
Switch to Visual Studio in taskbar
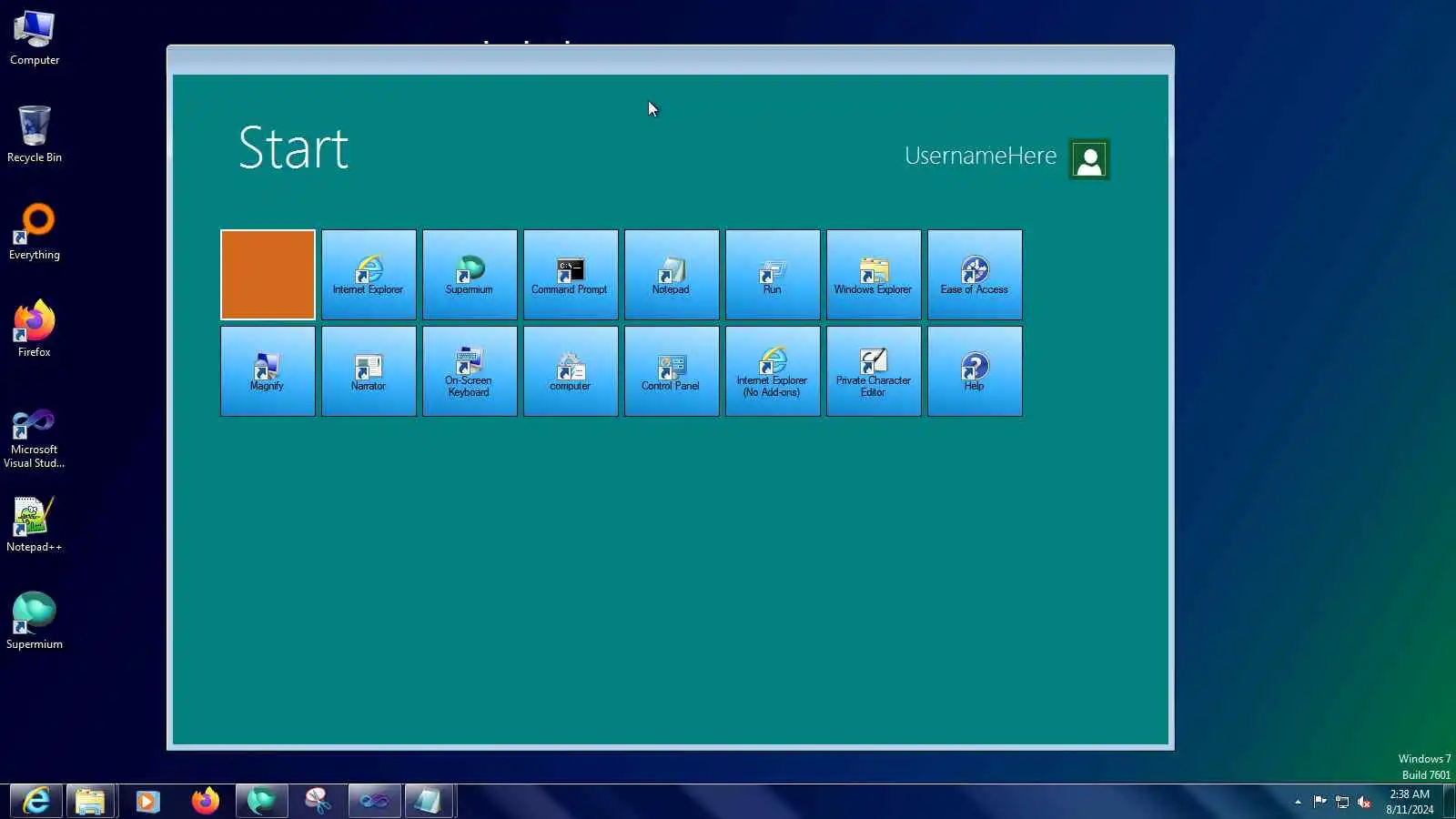pyautogui.click(x=374, y=802)
